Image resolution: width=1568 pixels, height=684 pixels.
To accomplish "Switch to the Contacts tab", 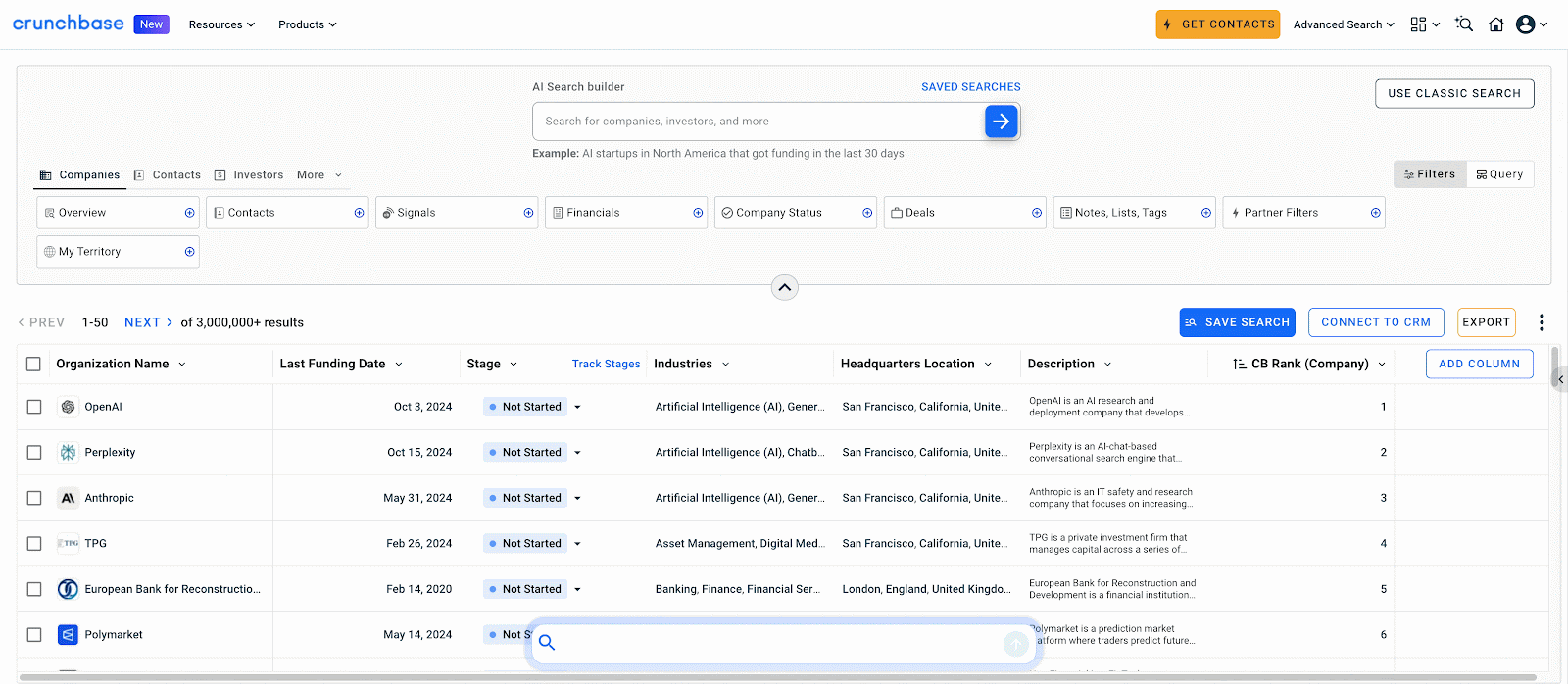I will (x=167, y=175).
